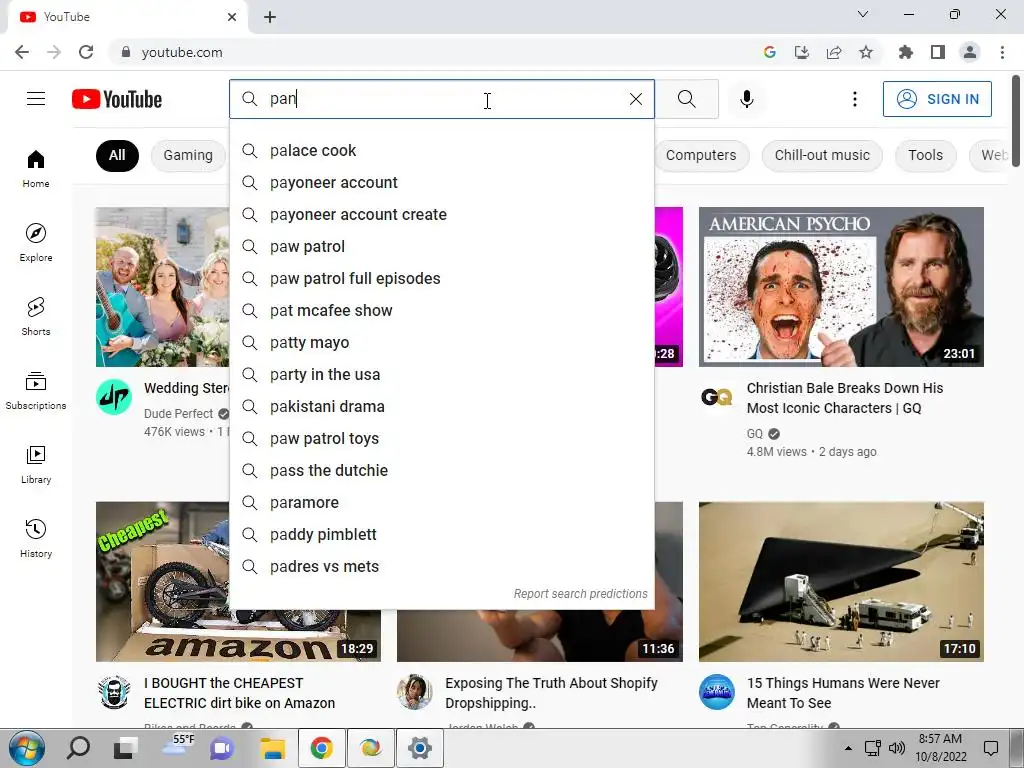1024x768 pixels.
Task: Open 'Exposing The Truth About Shopify' title
Action: (551, 693)
